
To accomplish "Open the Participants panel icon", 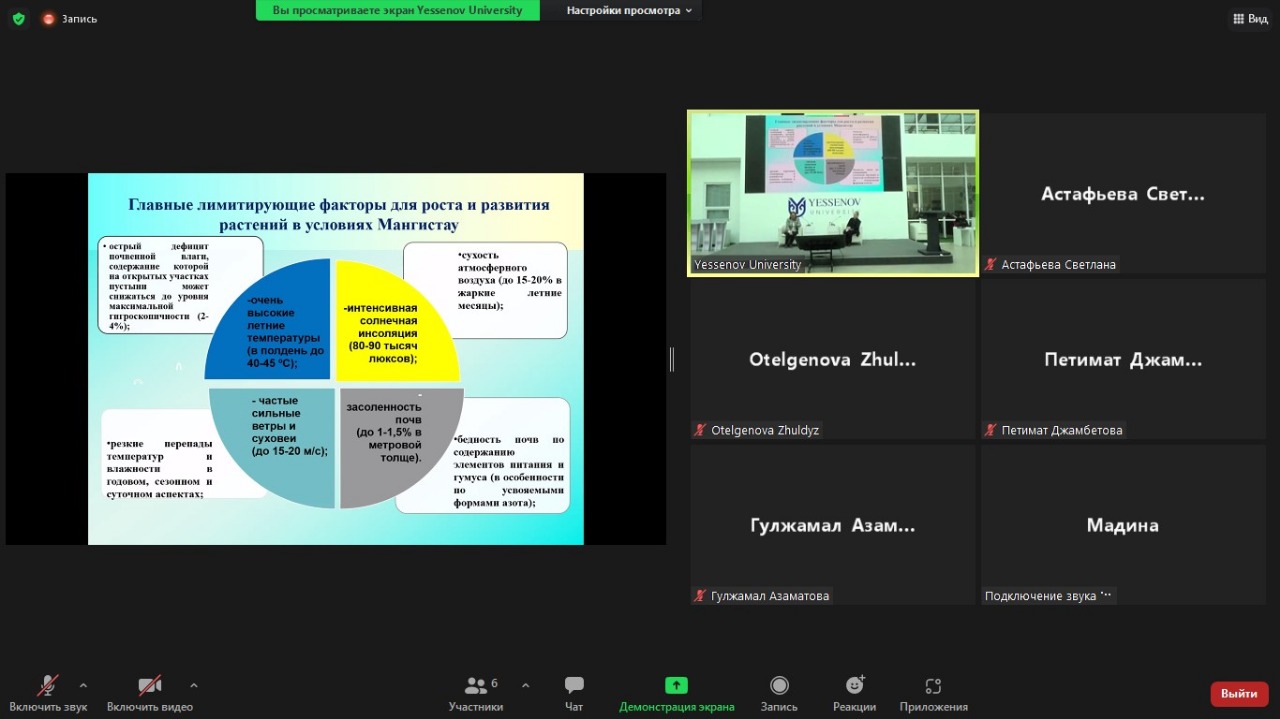I will coord(476,686).
